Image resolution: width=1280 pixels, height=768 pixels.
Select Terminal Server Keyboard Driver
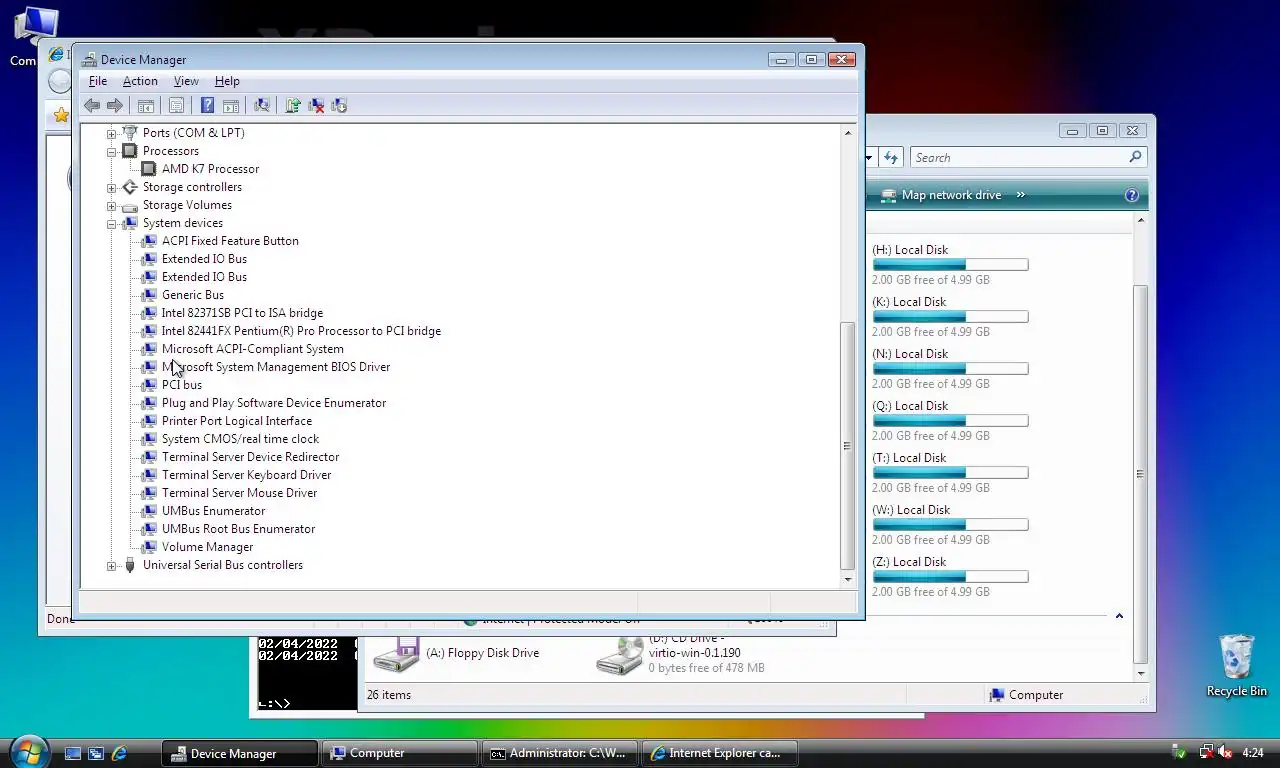246,475
